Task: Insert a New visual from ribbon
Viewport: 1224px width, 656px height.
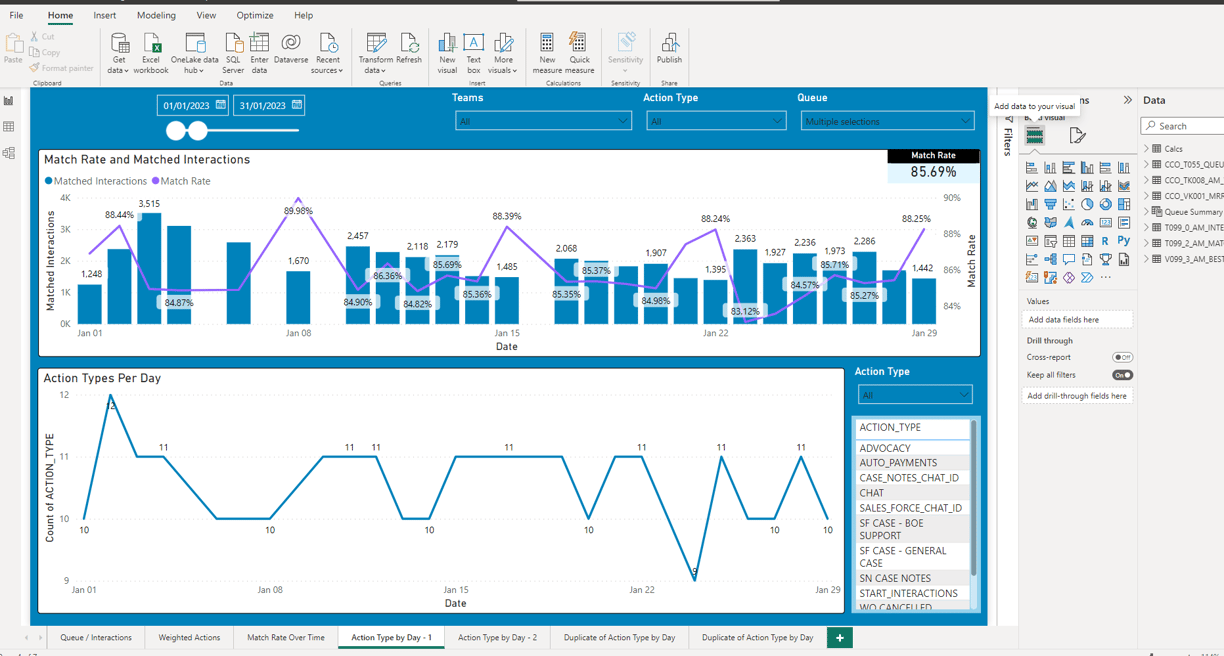Action: [447, 53]
